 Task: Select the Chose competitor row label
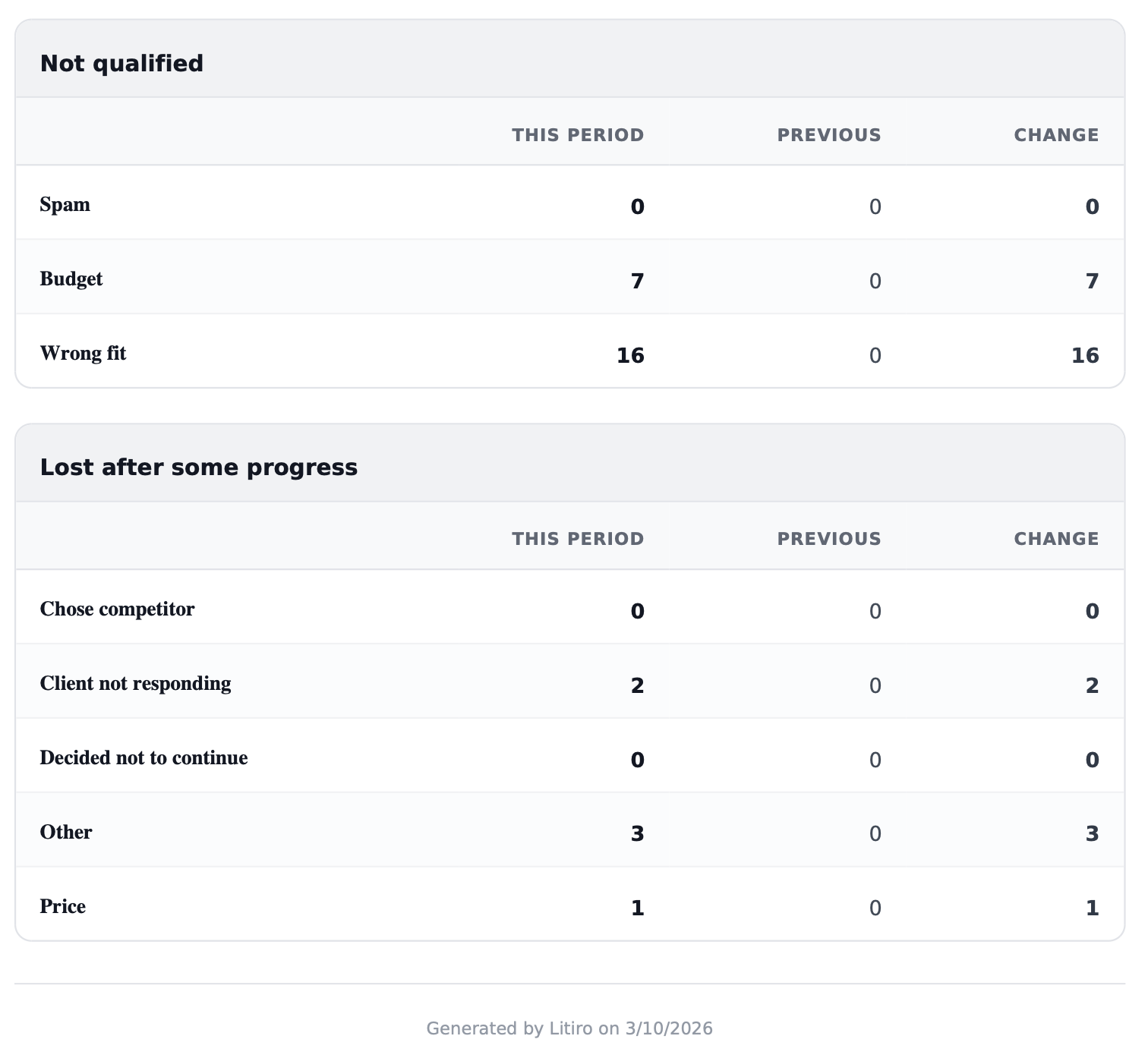click(x=117, y=609)
